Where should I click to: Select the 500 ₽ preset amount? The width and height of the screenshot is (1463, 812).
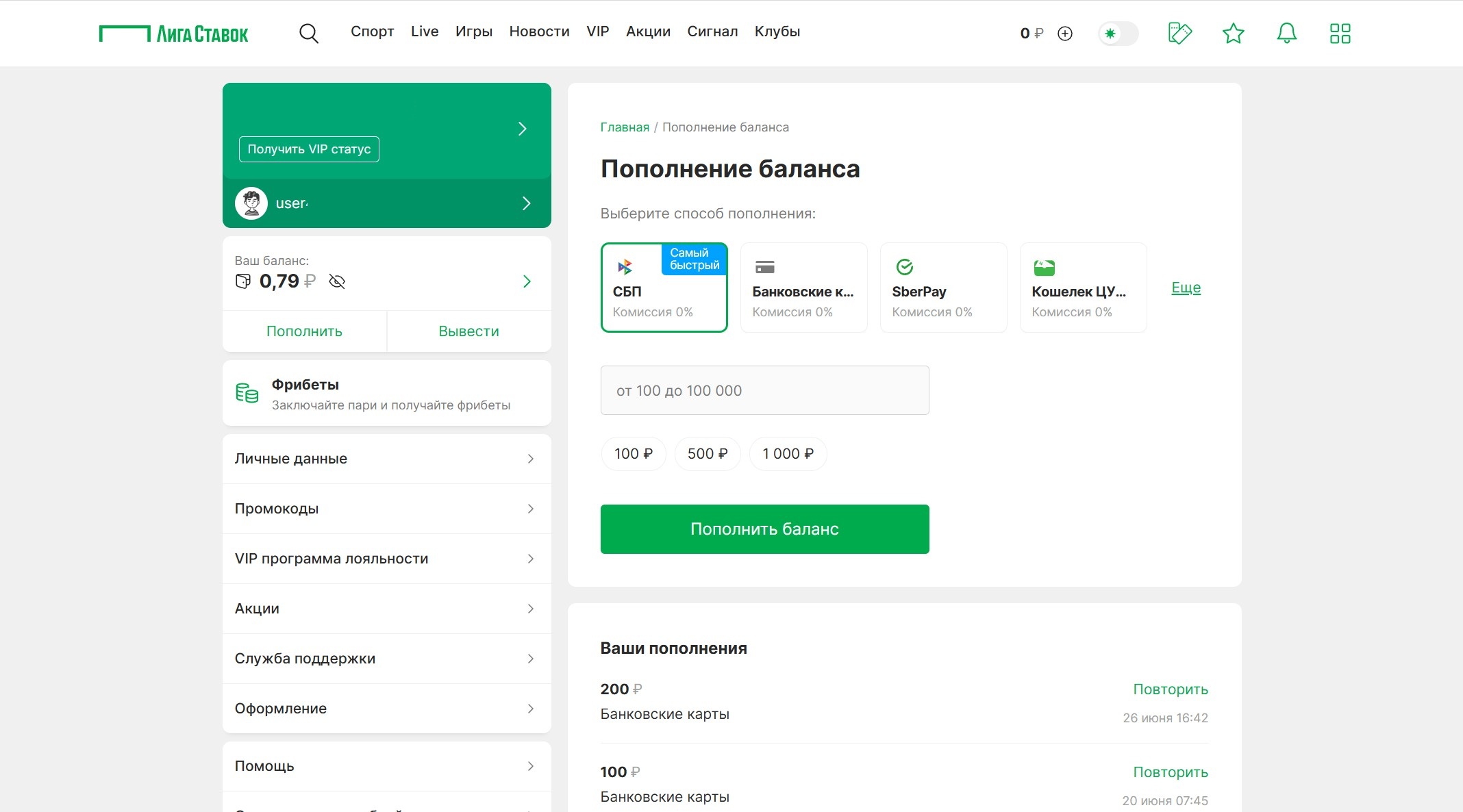(708, 453)
